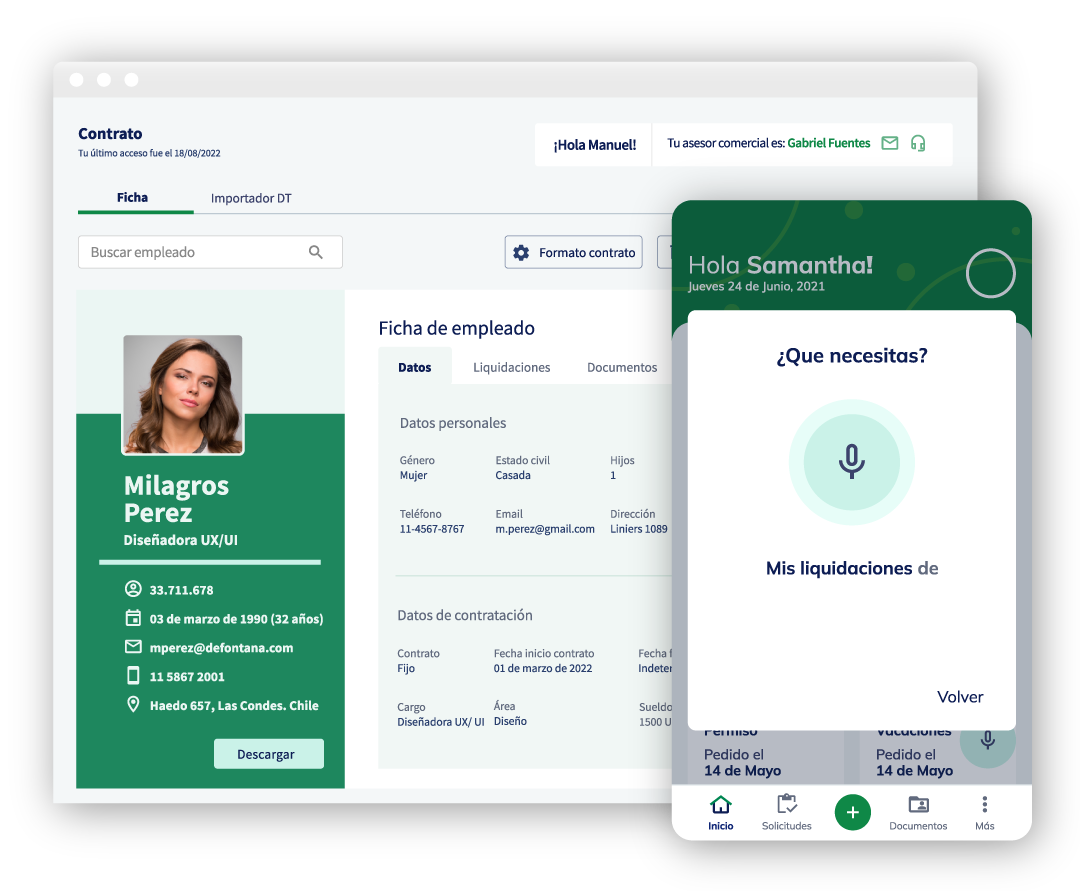Image resolution: width=1080 pixels, height=891 pixels.
Task: Open the mail icon next to Gabriel Fuentes
Action: point(890,143)
